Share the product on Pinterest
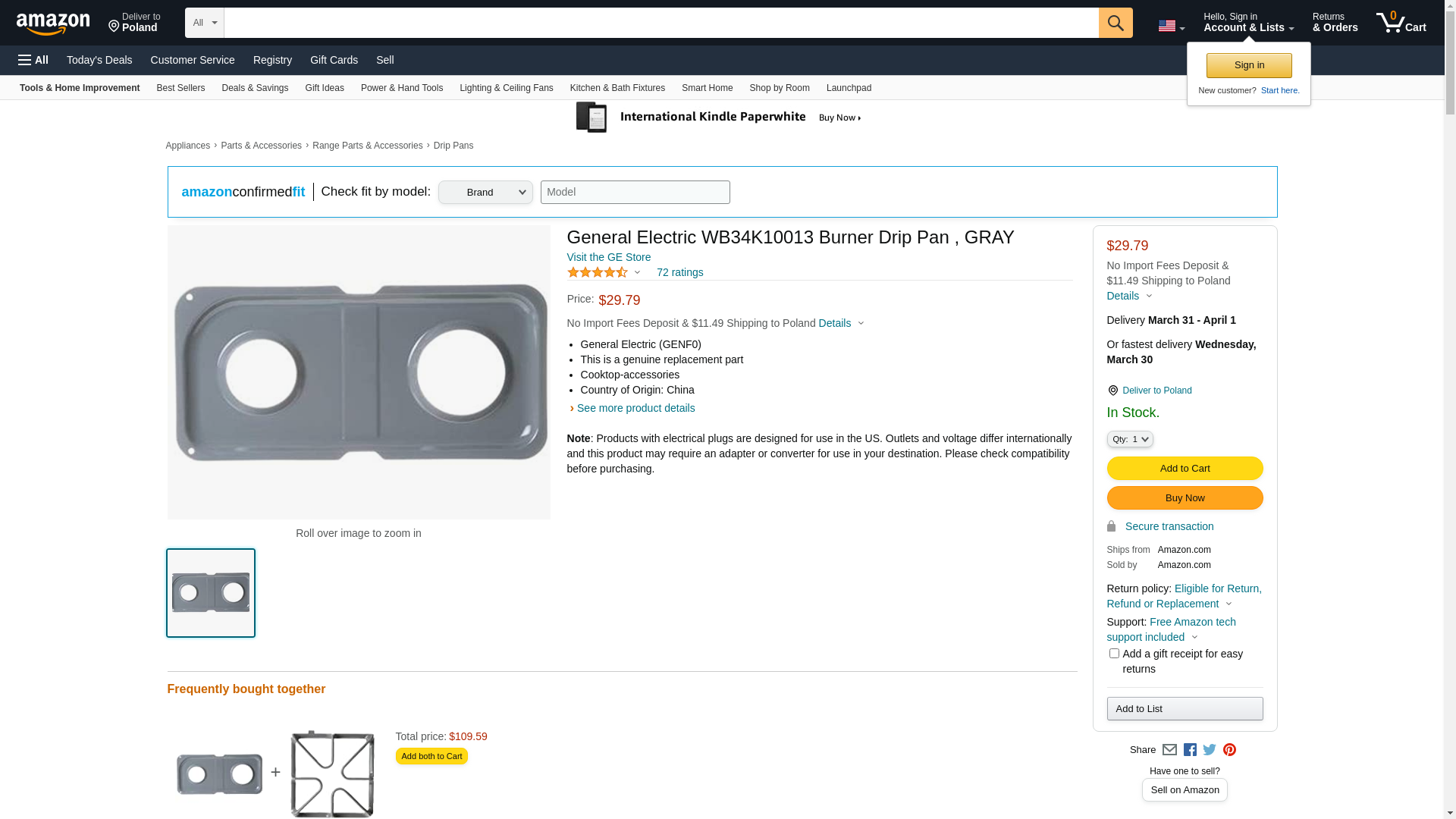1456x819 pixels. (x=1229, y=750)
